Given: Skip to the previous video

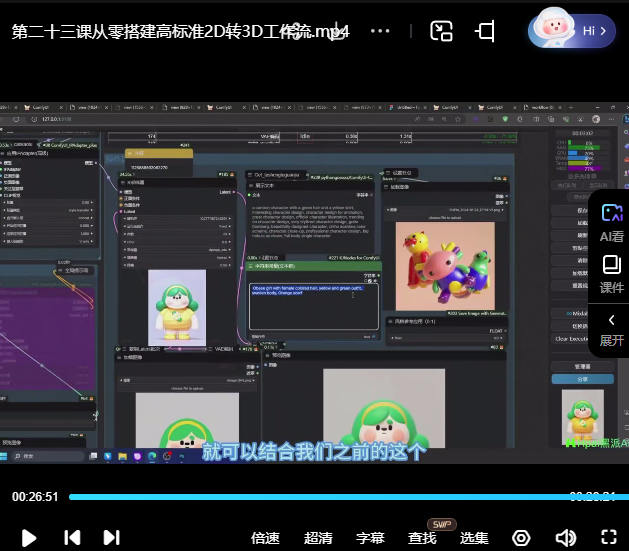Looking at the screenshot, I should [x=72, y=537].
